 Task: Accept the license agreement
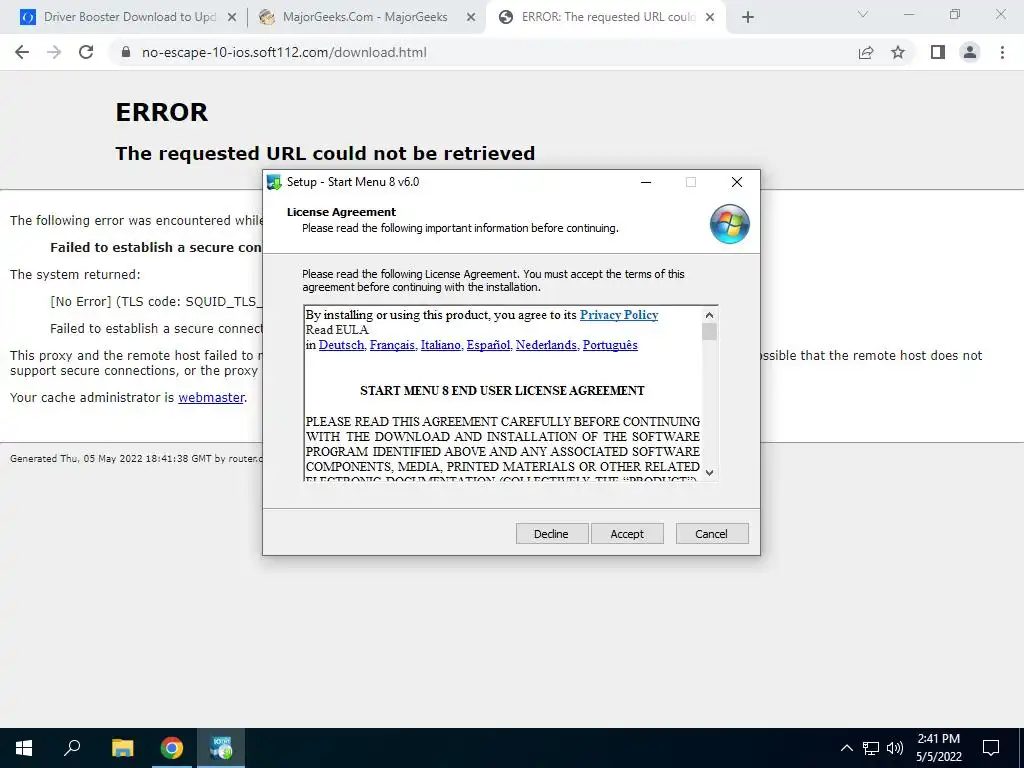tap(627, 534)
